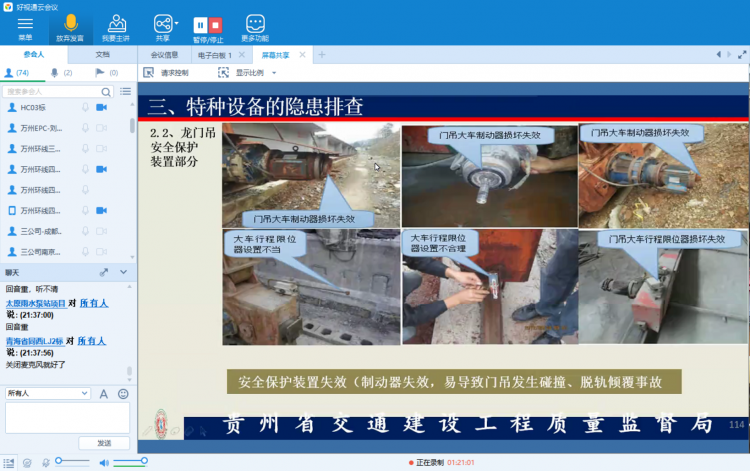Image resolution: width=750 pixels, height=471 pixels.
Task: Switch to the 文档 tab
Action: click(102, 55)
